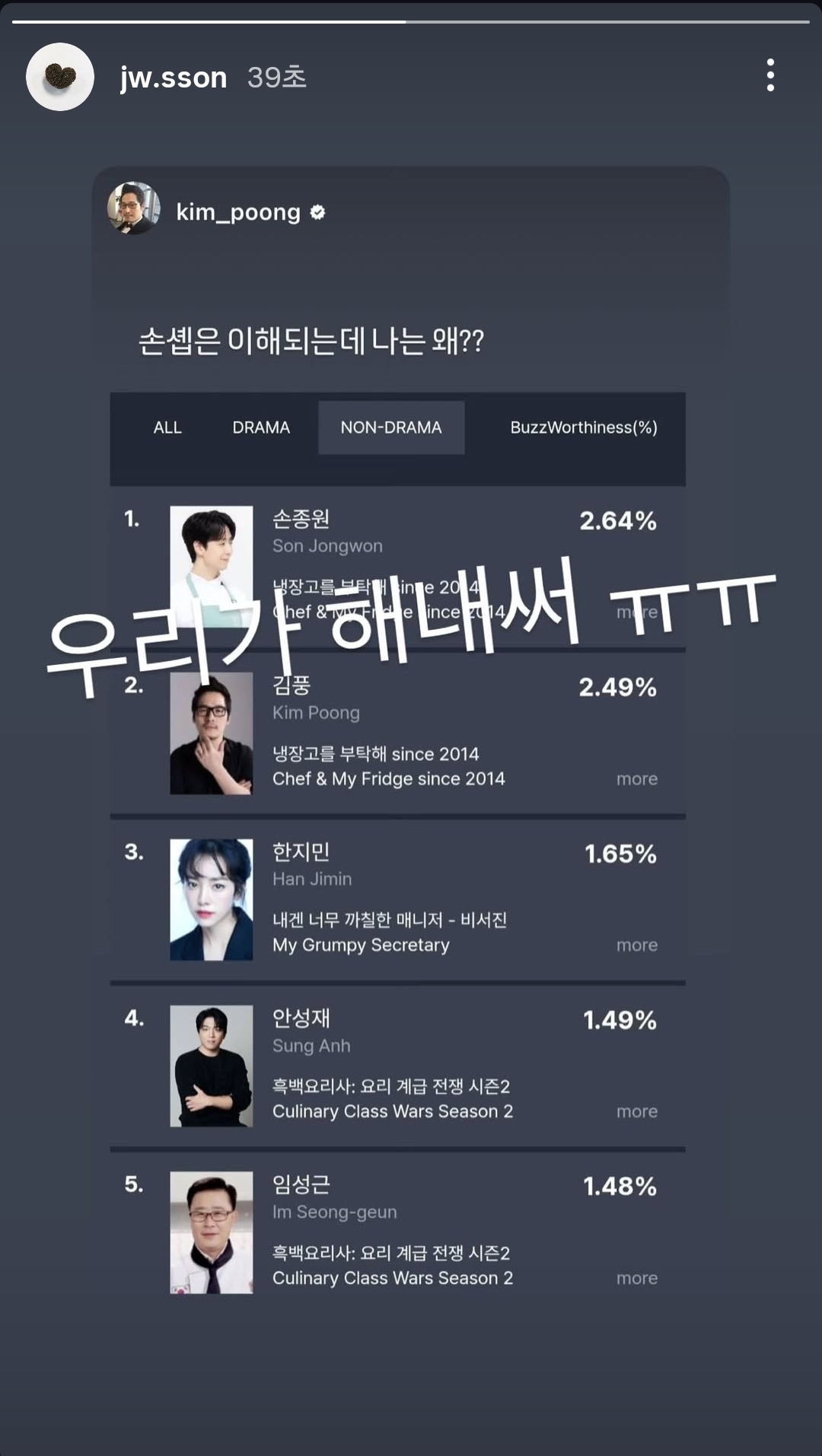Viewport: 822px width, 1456px height.
Task: Tap the story progress bar
Action: [x=411, y=21]
